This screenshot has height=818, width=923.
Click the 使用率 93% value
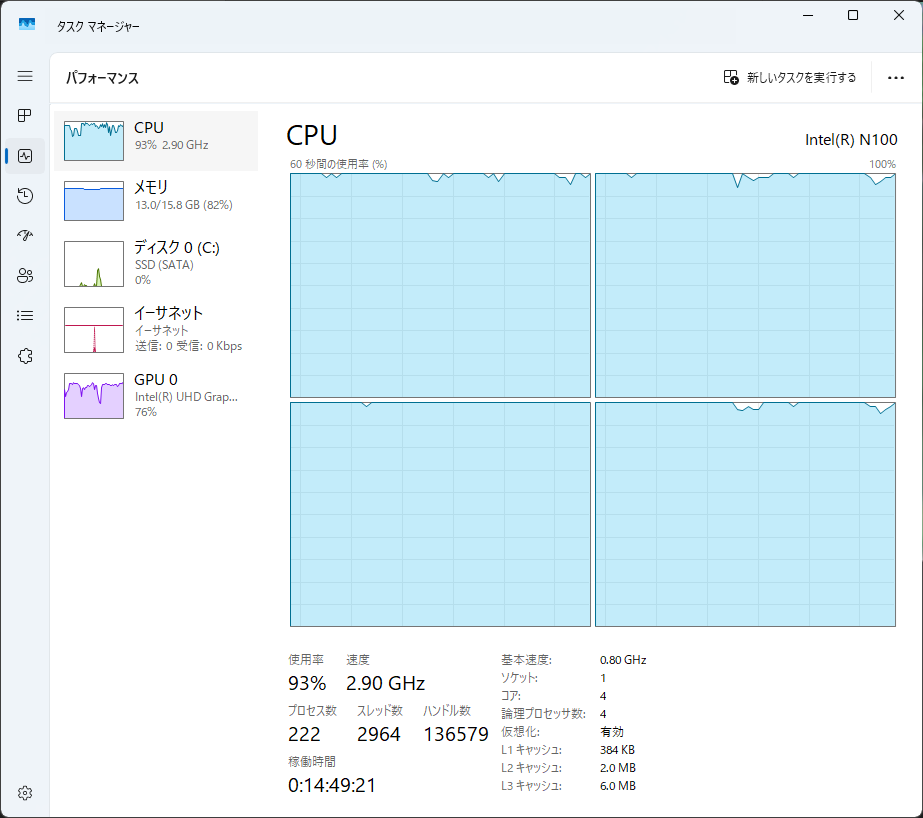point(307,683)
